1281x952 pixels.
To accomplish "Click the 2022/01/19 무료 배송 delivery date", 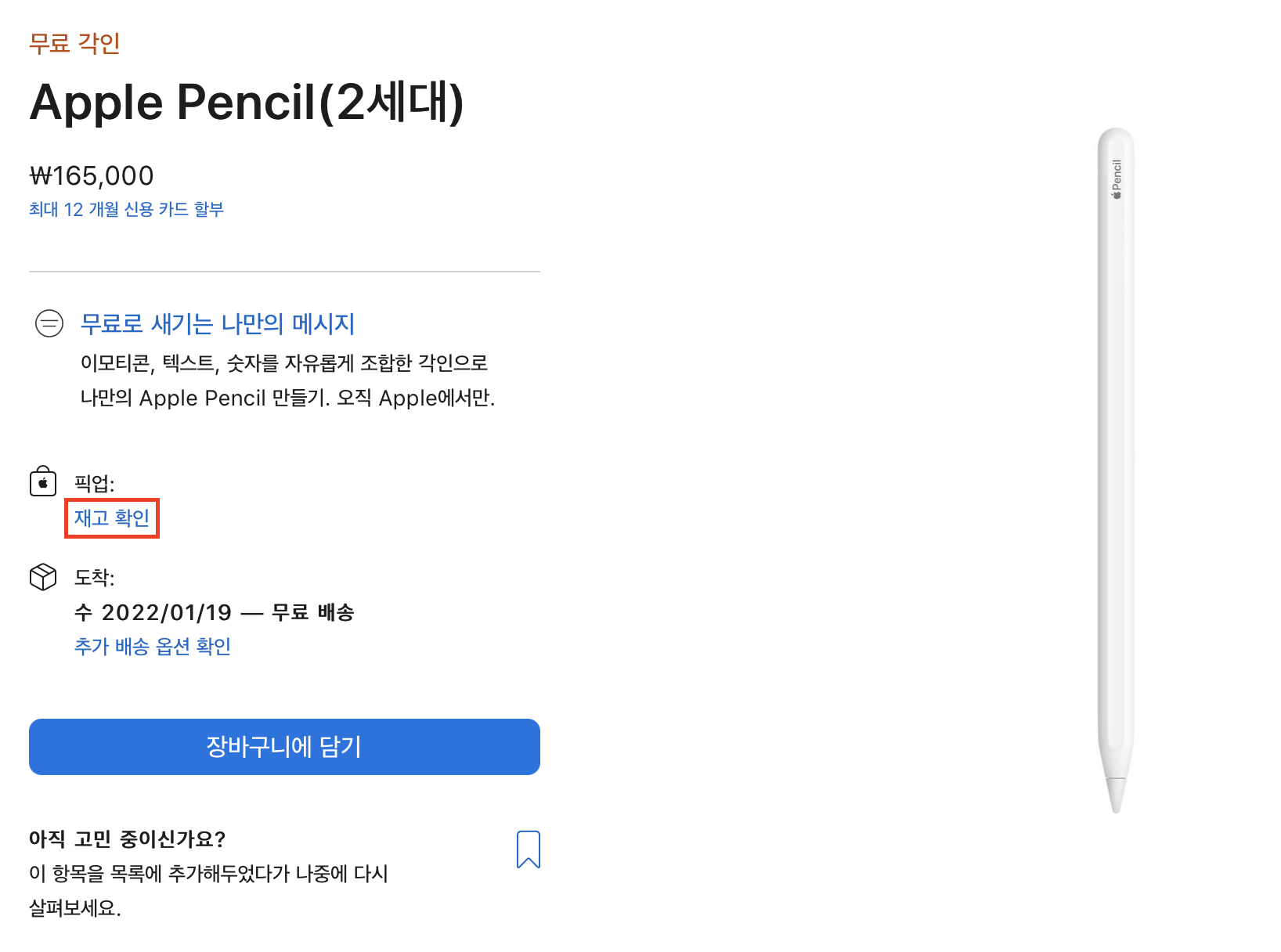I will pyautogui.click(x=214, y=612).
